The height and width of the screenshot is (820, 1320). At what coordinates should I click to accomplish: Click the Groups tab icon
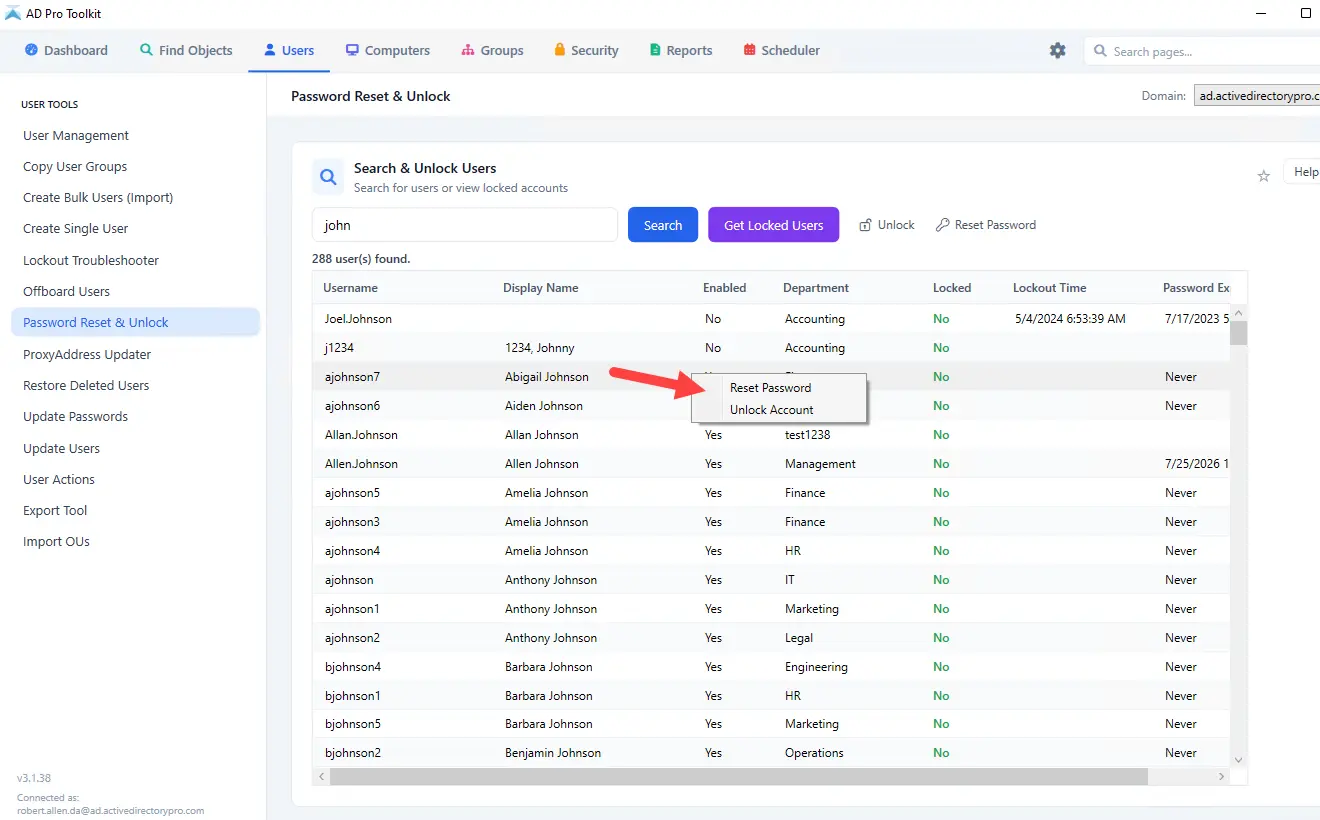(x=468, y=50)
